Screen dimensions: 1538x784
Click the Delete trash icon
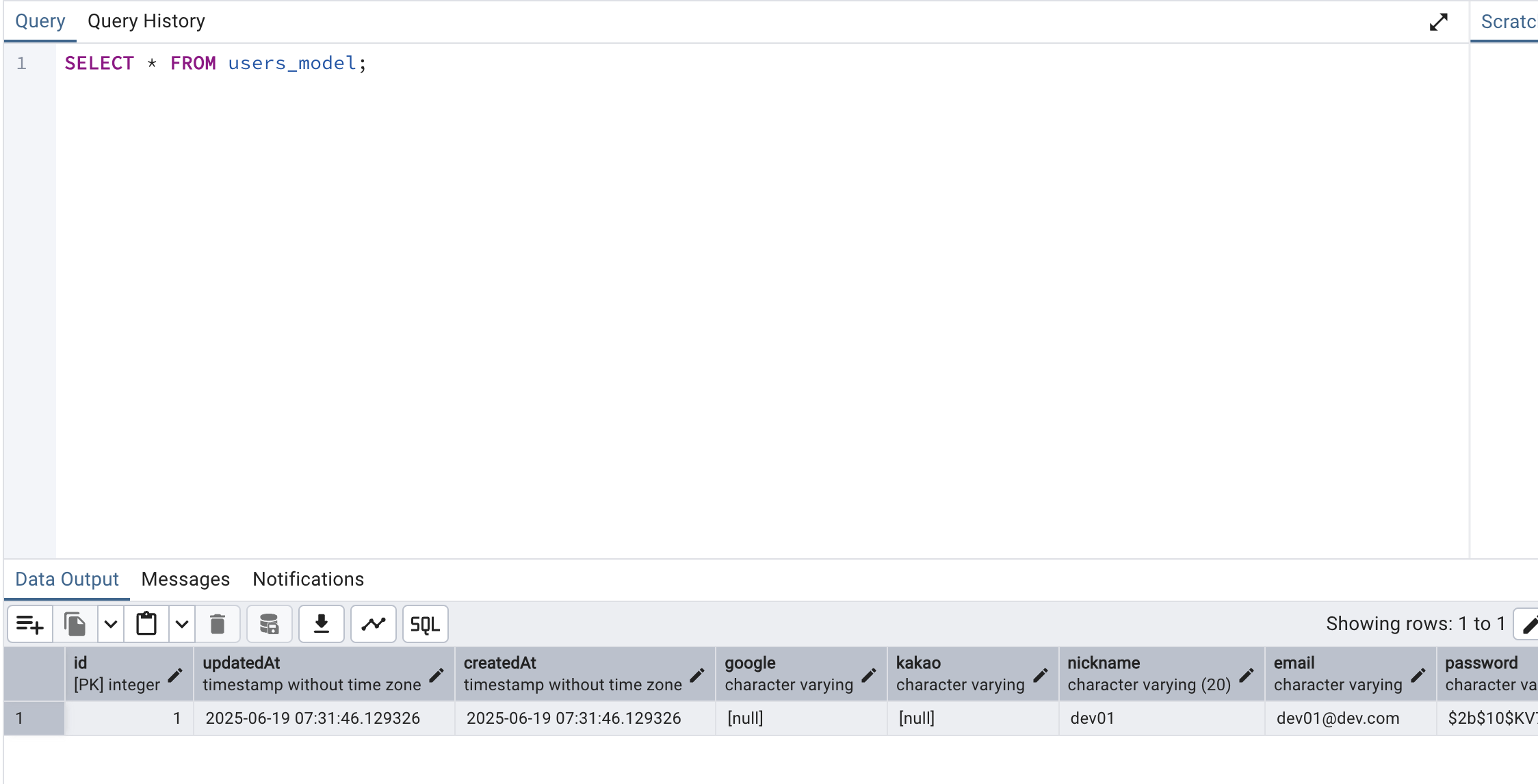click(218, 624)
